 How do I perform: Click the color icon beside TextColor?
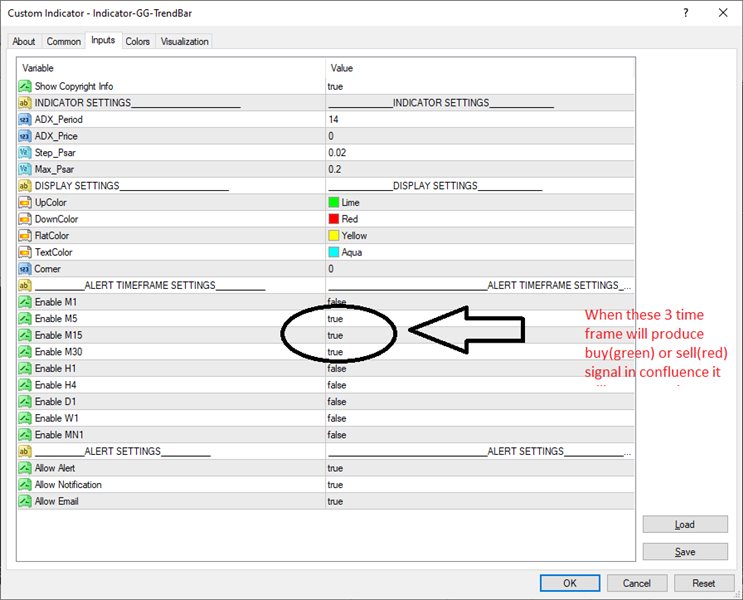coord(25,252)
